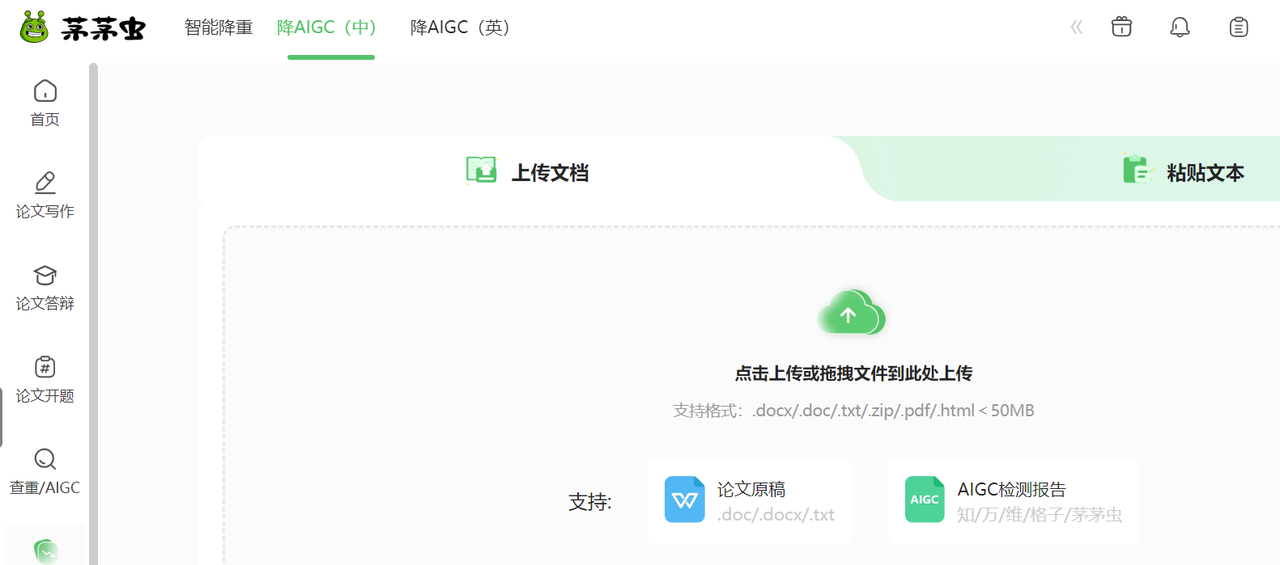The width and height of the screenshot is (1280, 565).
Task: Click the green AIGC report file icon
Action: click(925, 499)
